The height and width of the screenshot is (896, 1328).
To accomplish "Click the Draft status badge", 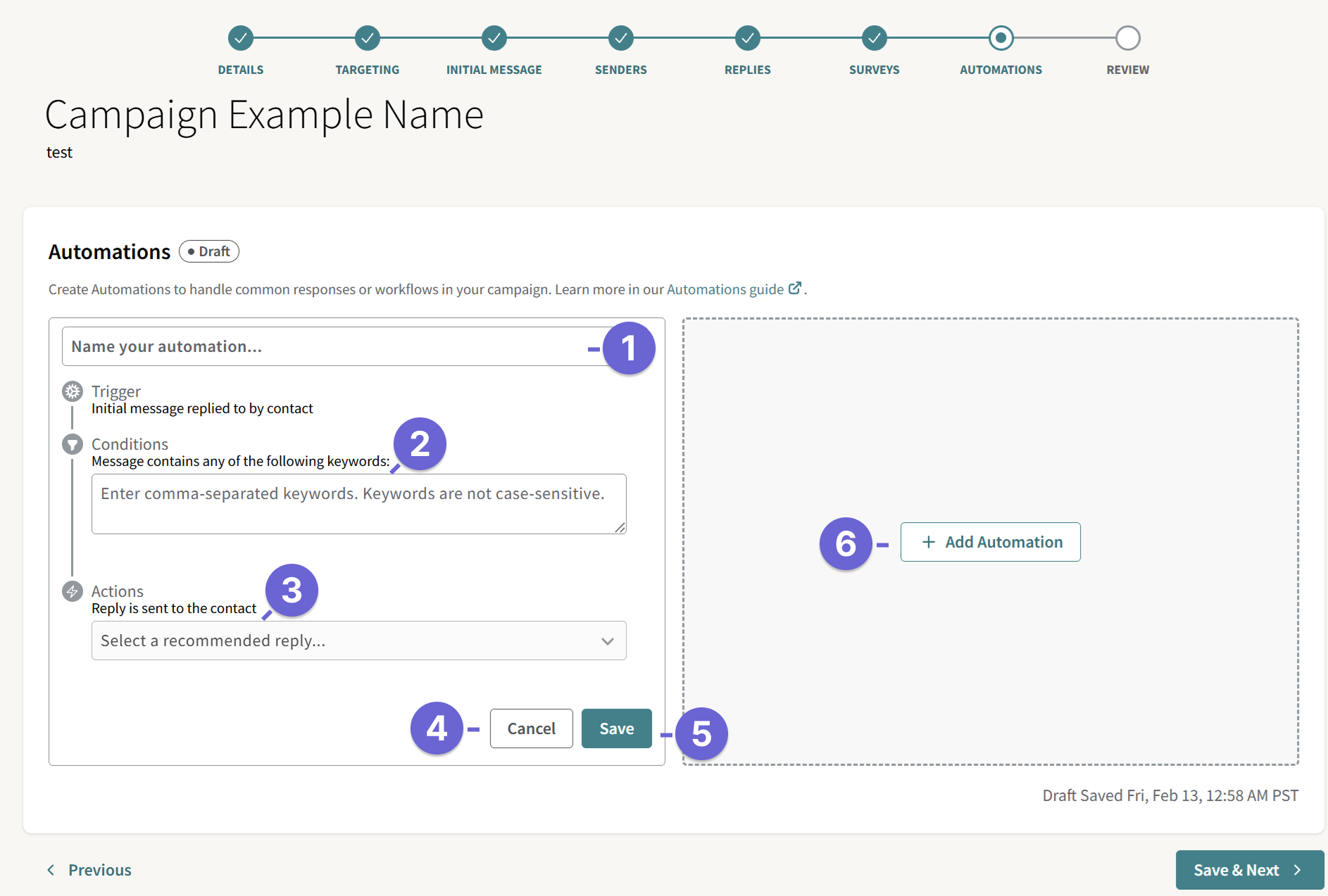I will tap(208, 251).
